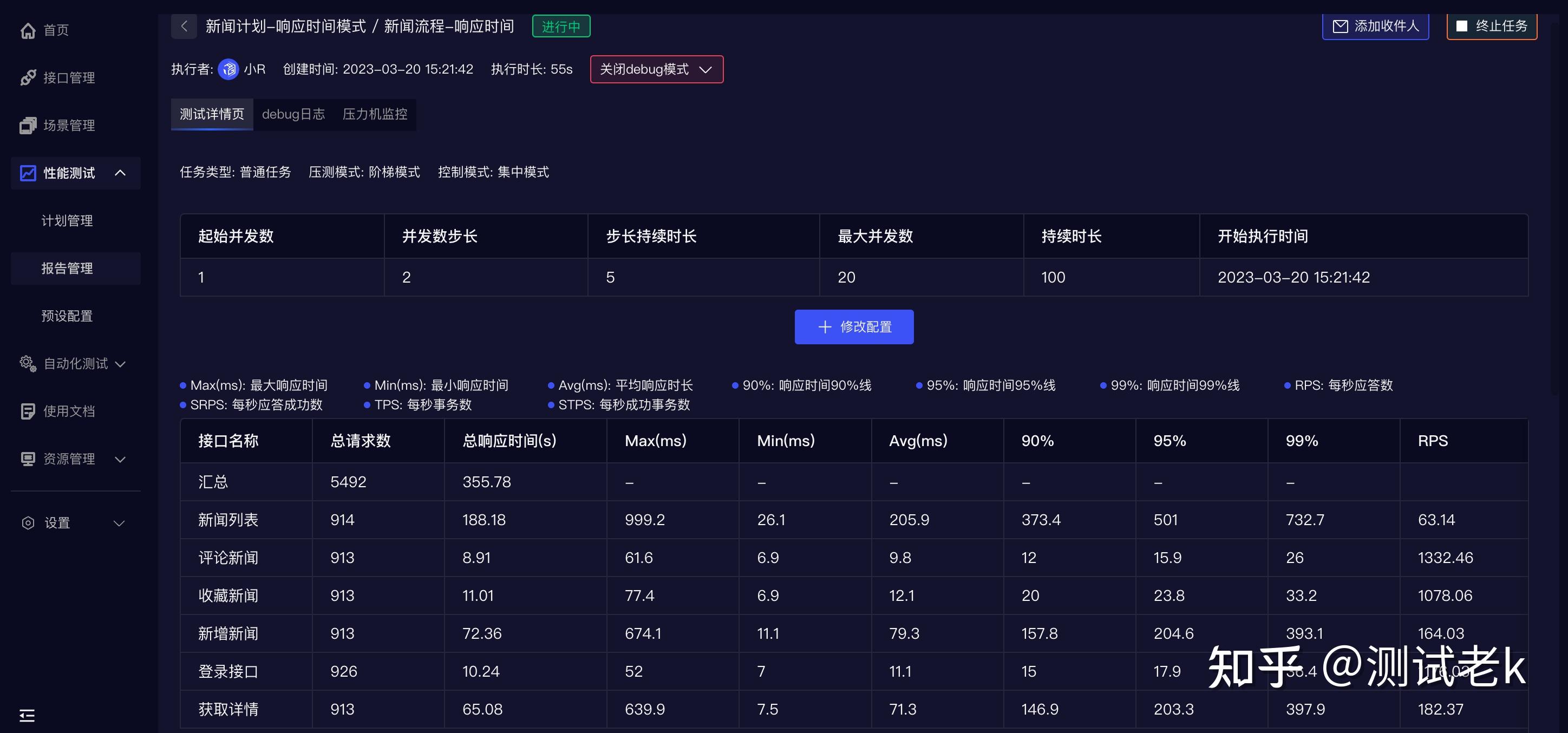Select 报告管理 in the sidebar
This screenshot has height=733, width=1568.
(x=67, y=268)
